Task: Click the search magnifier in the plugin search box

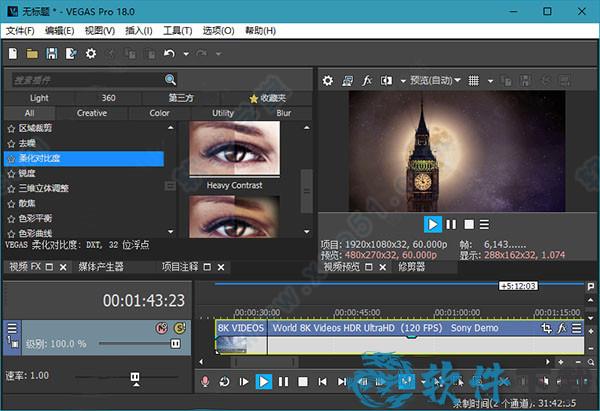Action: point(171,80)
